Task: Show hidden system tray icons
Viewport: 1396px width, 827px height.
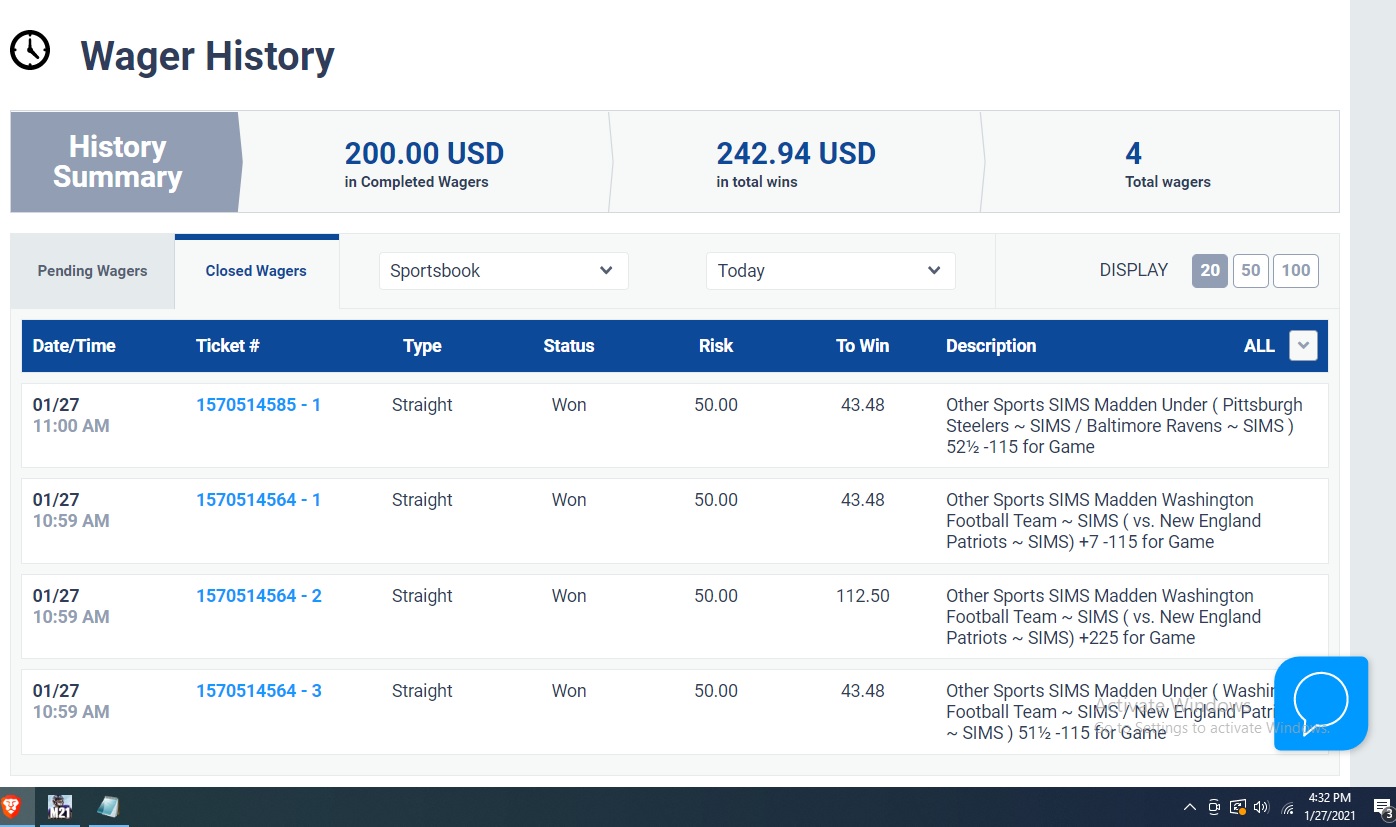Action: [1189, 807]
